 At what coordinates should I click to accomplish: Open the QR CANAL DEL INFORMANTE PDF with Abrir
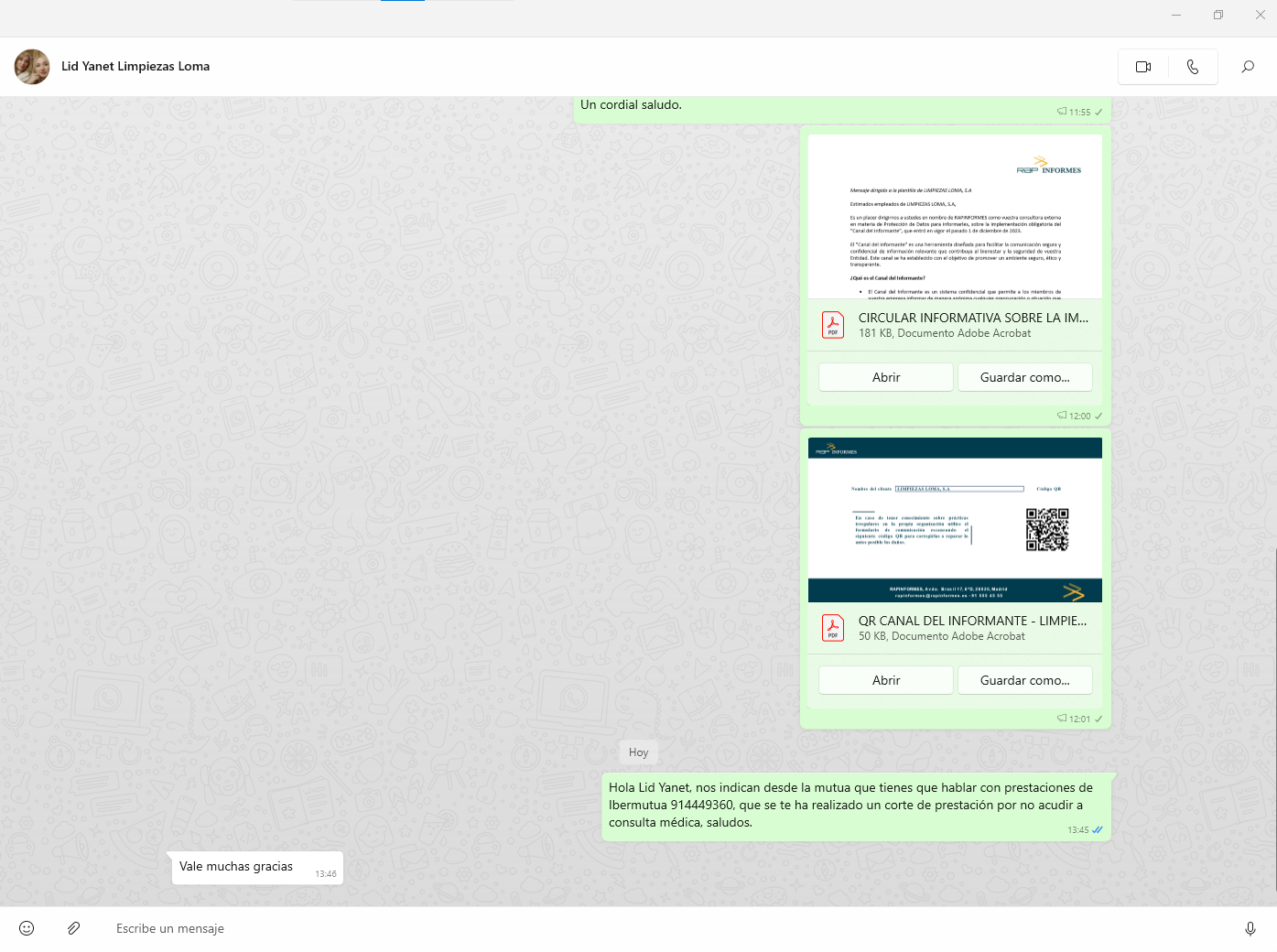(885, 680)
